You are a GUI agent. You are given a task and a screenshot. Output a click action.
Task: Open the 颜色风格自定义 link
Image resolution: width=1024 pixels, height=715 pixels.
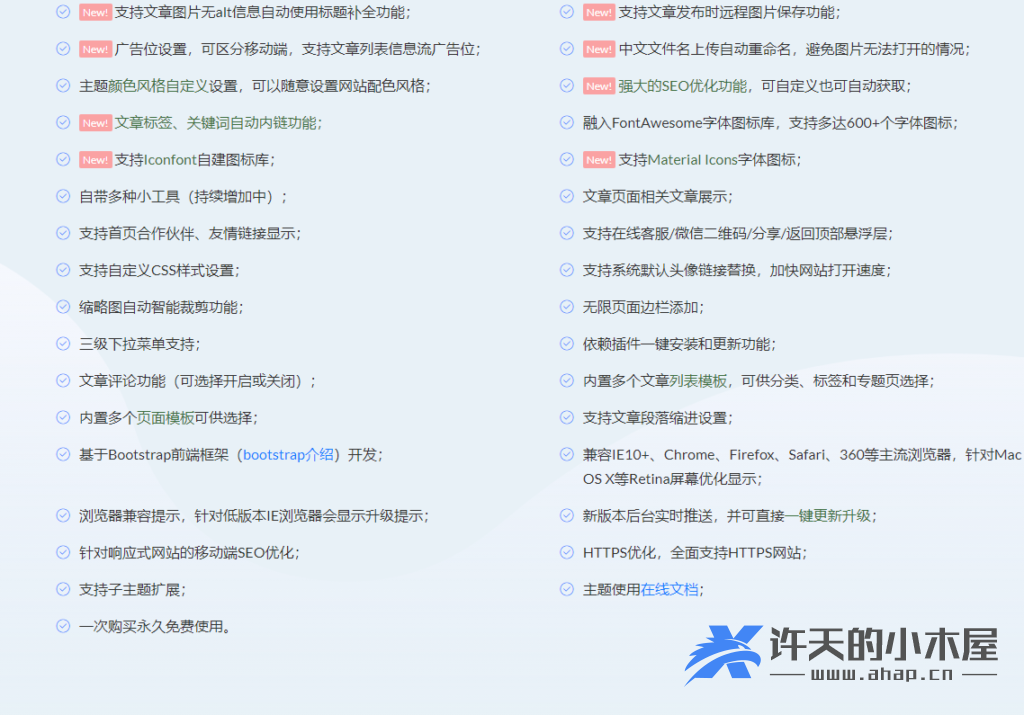tap(158, 86)
